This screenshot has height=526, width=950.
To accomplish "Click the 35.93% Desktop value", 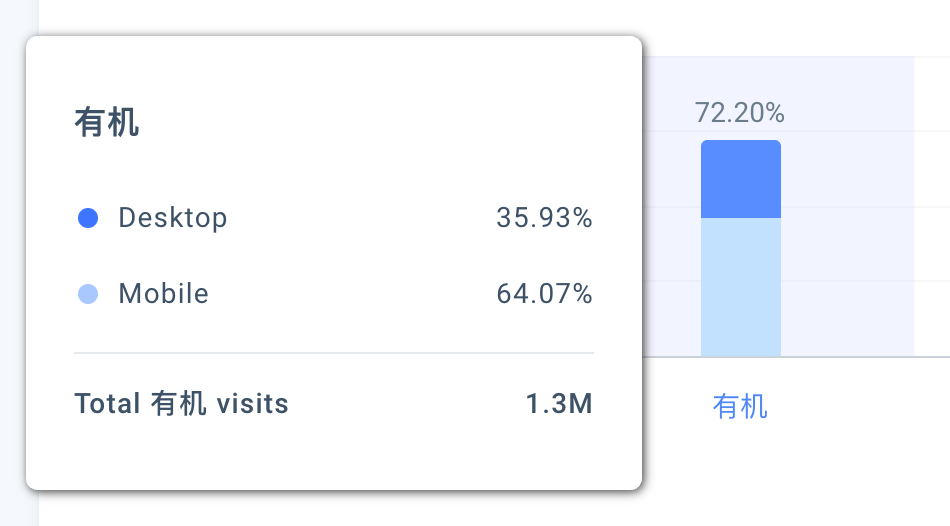I will point(544,218).
